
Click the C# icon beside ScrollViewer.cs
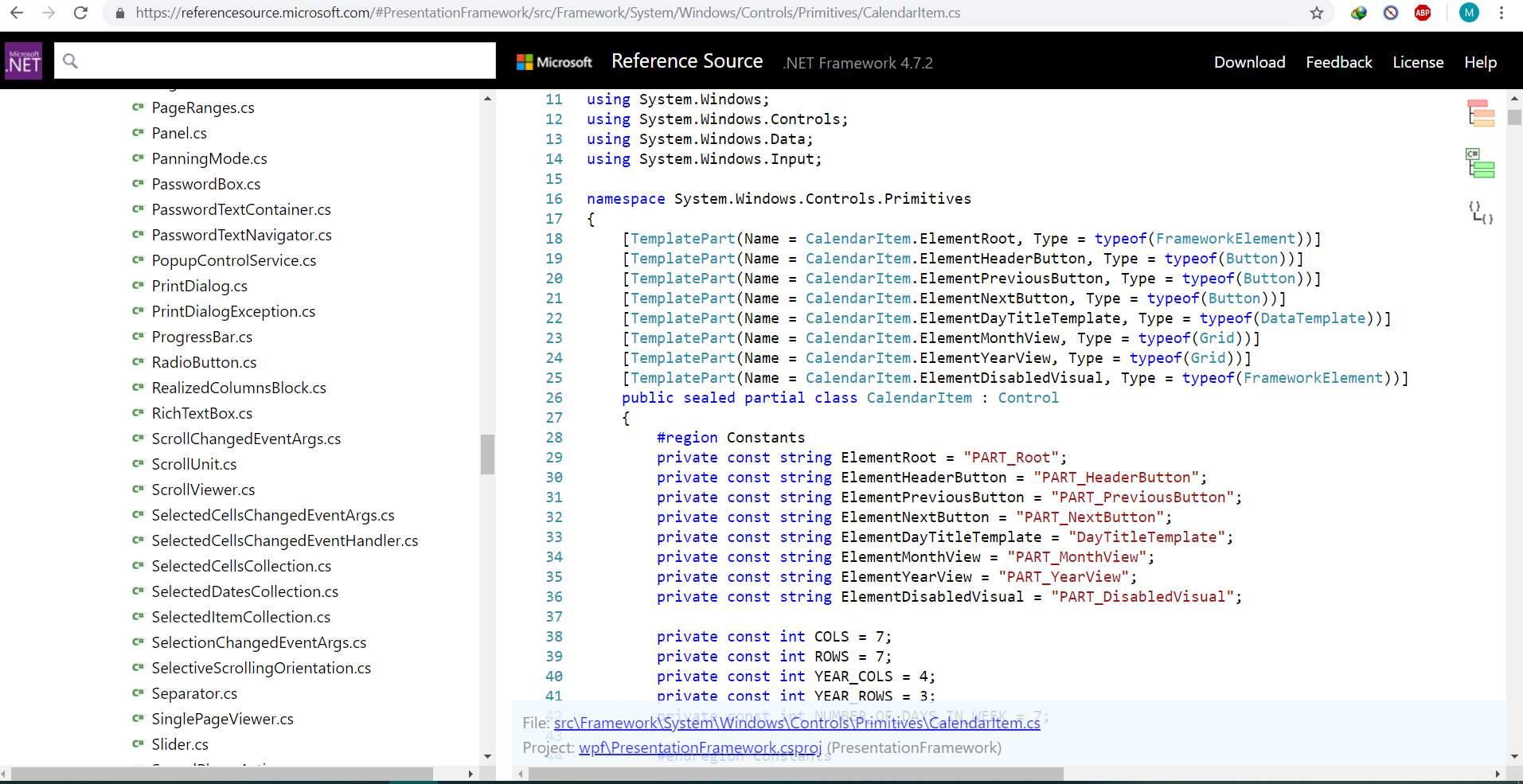click(x=138, y=489)
